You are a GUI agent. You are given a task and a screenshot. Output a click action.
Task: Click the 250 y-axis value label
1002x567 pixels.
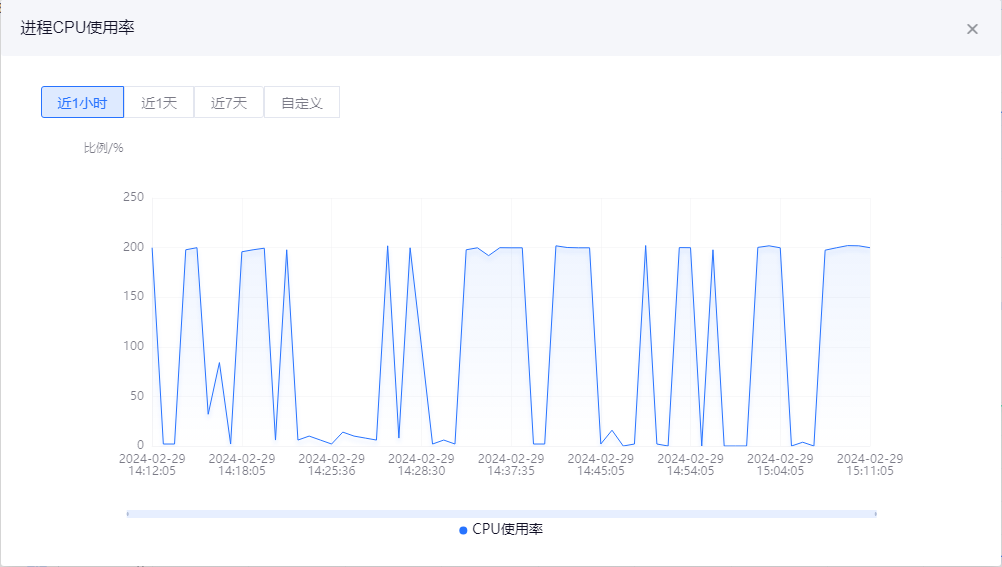(133, 197)
